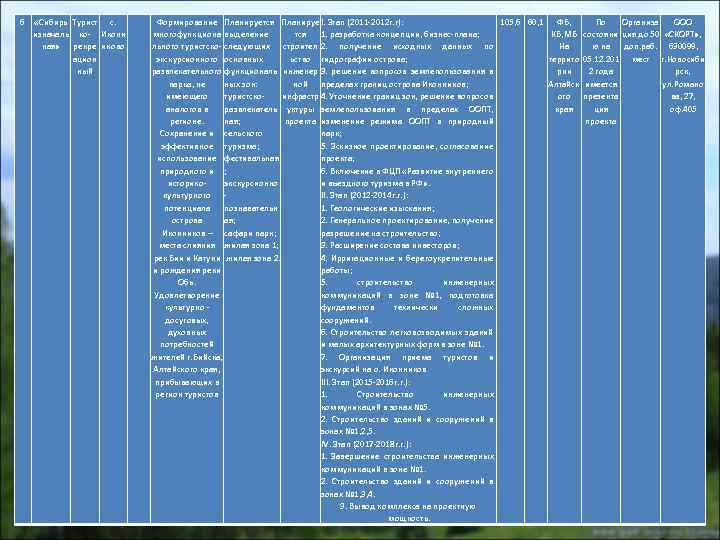The height and width of the screenshot is (540, 720).
Task: Click the status cell mentioning "05.12.2012 года"
Action: tap(601, 72)
